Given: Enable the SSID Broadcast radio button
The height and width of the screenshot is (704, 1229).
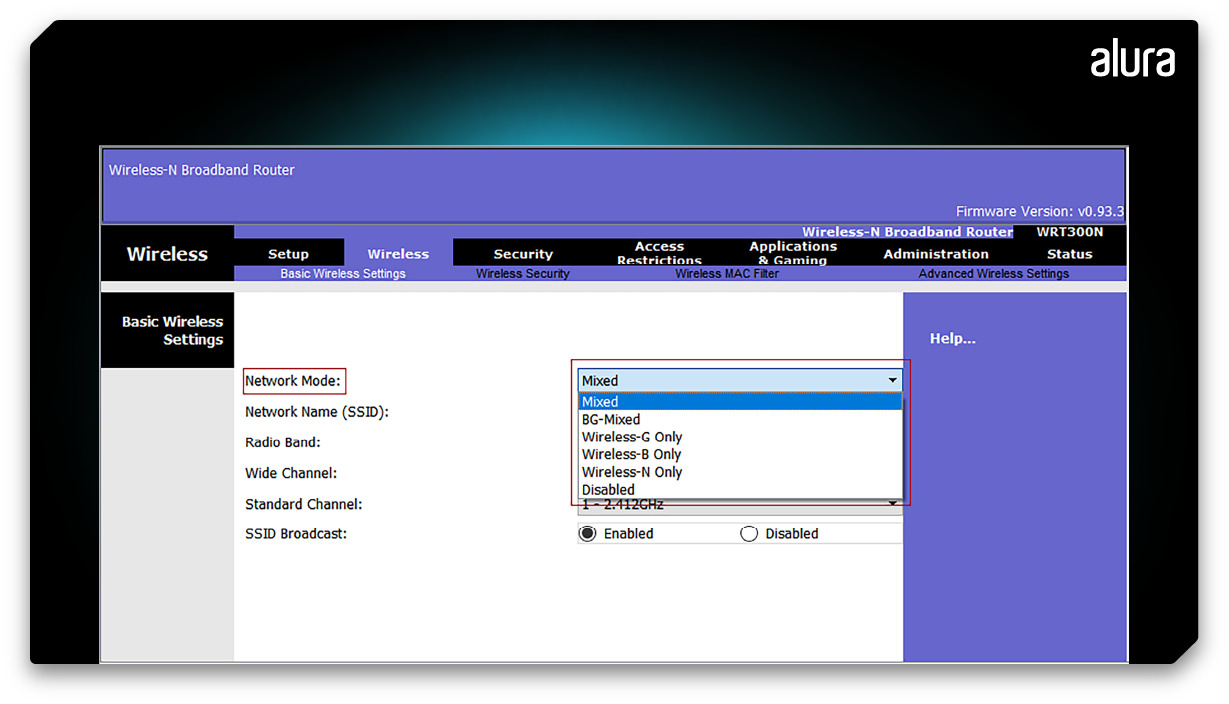Looking at the screenshot, I should coord(587,534).
